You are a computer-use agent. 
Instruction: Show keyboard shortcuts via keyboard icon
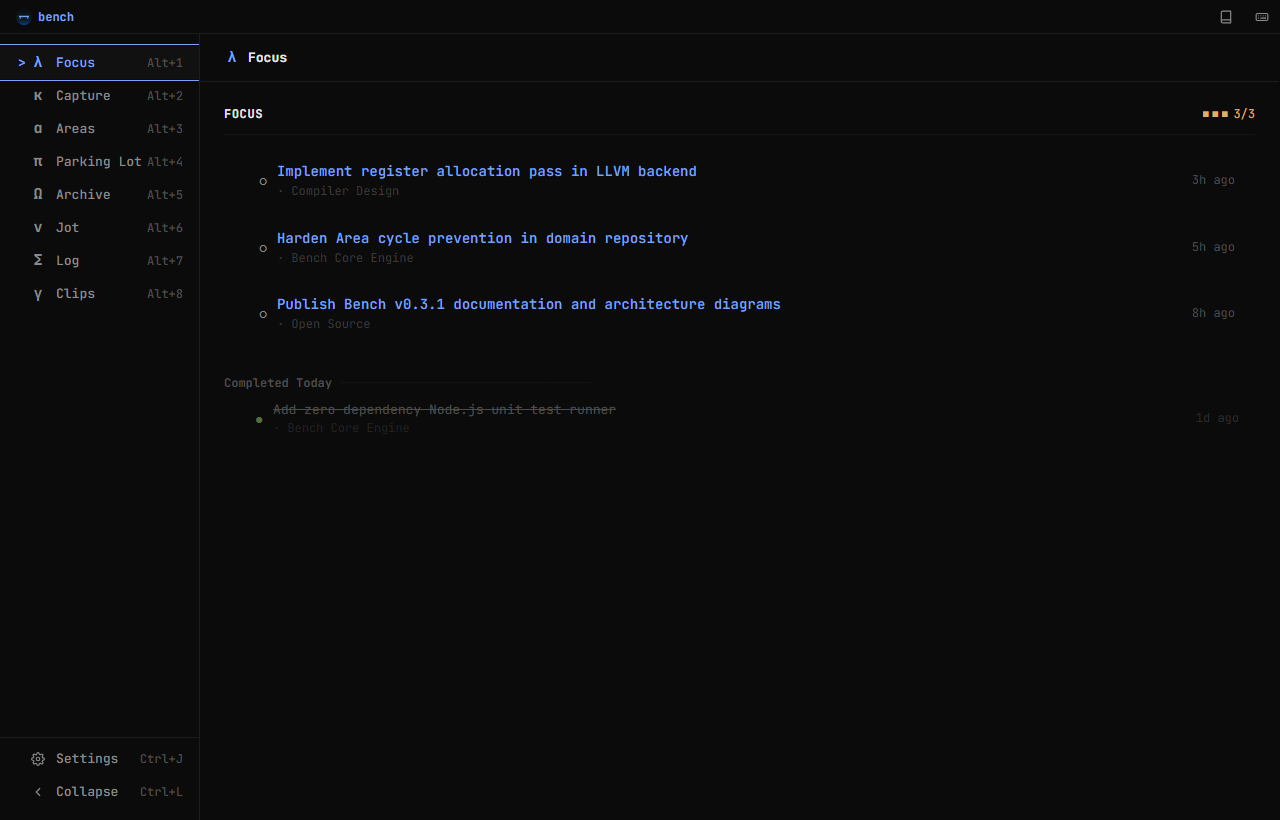tap(1262, 17)
